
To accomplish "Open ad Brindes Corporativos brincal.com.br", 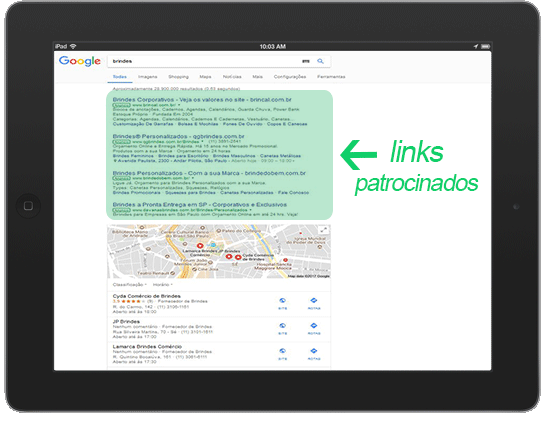I will (202, 100).
